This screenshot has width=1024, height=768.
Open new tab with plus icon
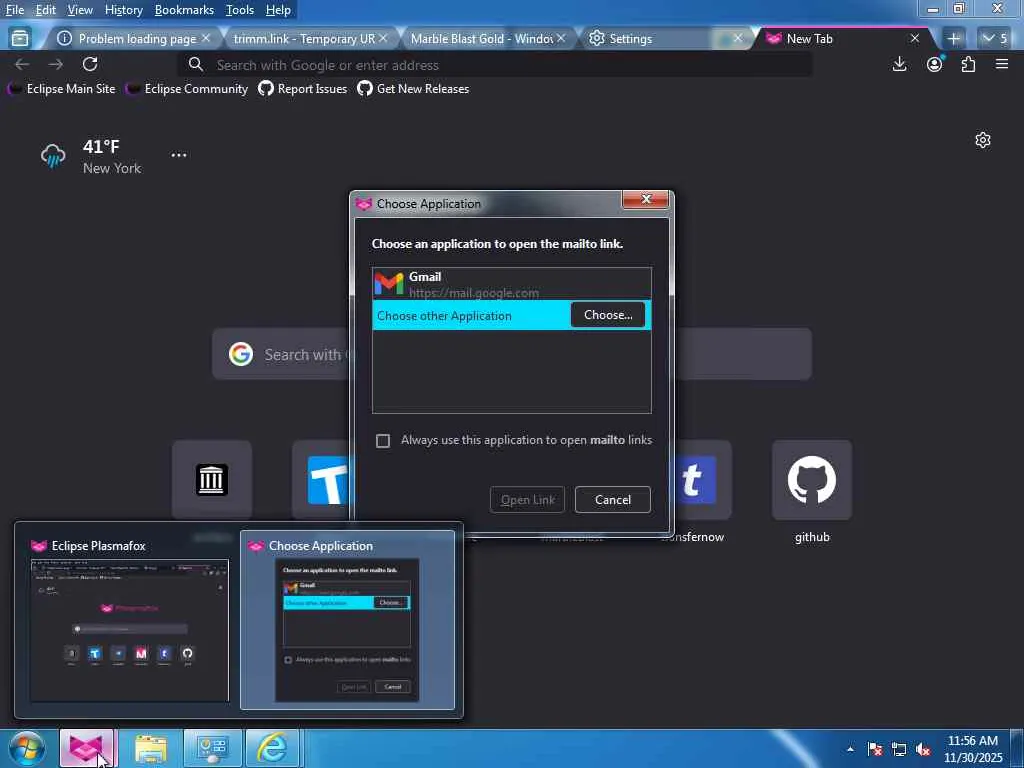[953, 39]
